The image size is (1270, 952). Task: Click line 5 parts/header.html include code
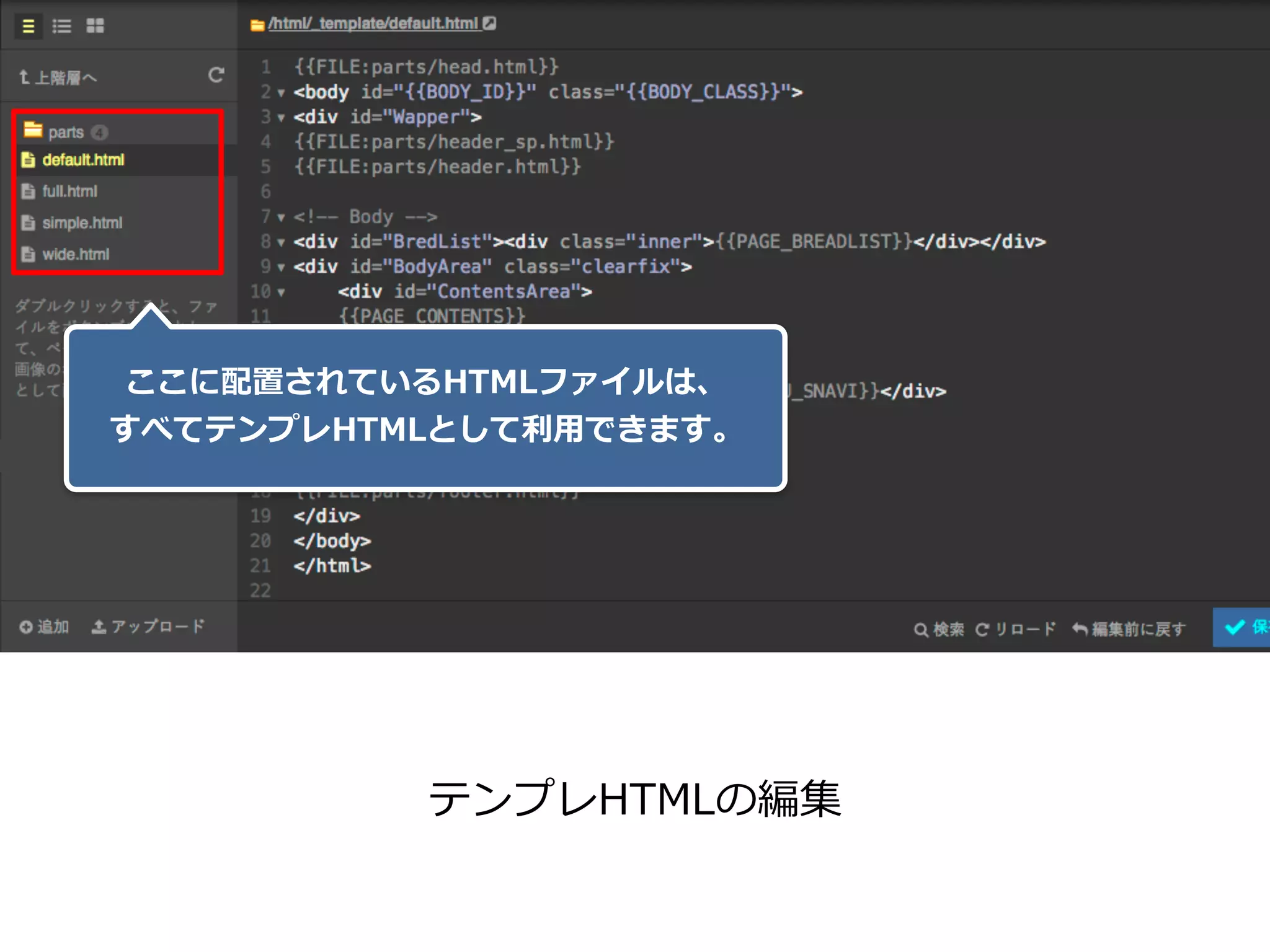click(437, 167)
